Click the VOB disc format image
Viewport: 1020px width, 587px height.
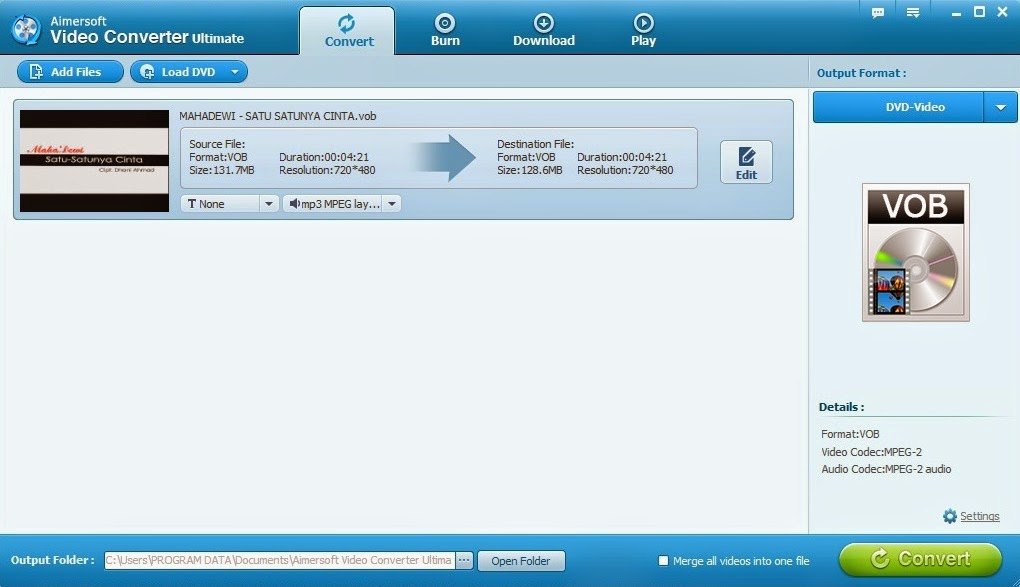coord(916,252)
